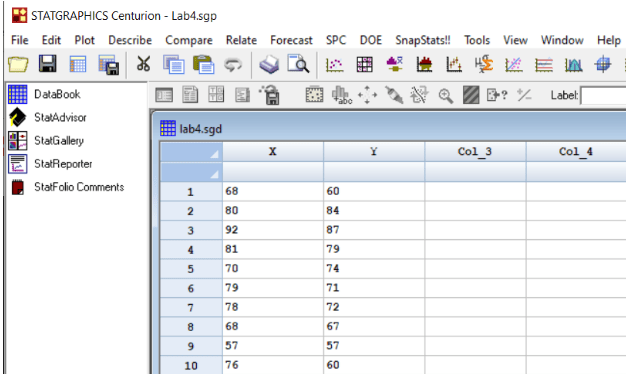Screen dimensions: 630x377
Task: Click the X cell with value 81
Action: (x=273, y=249)
